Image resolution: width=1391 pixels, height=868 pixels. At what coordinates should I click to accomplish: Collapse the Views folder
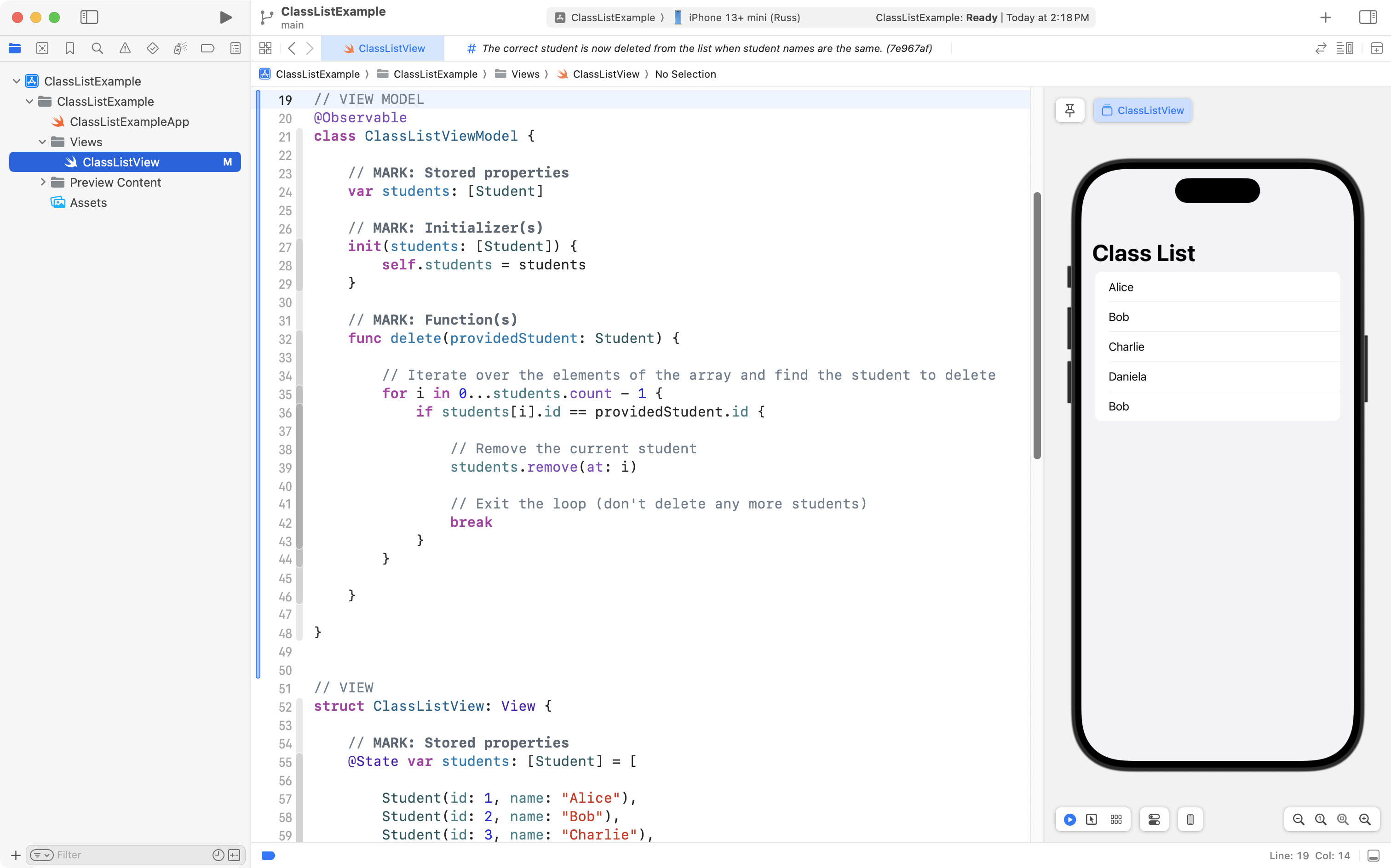click(x=42, y=142)
